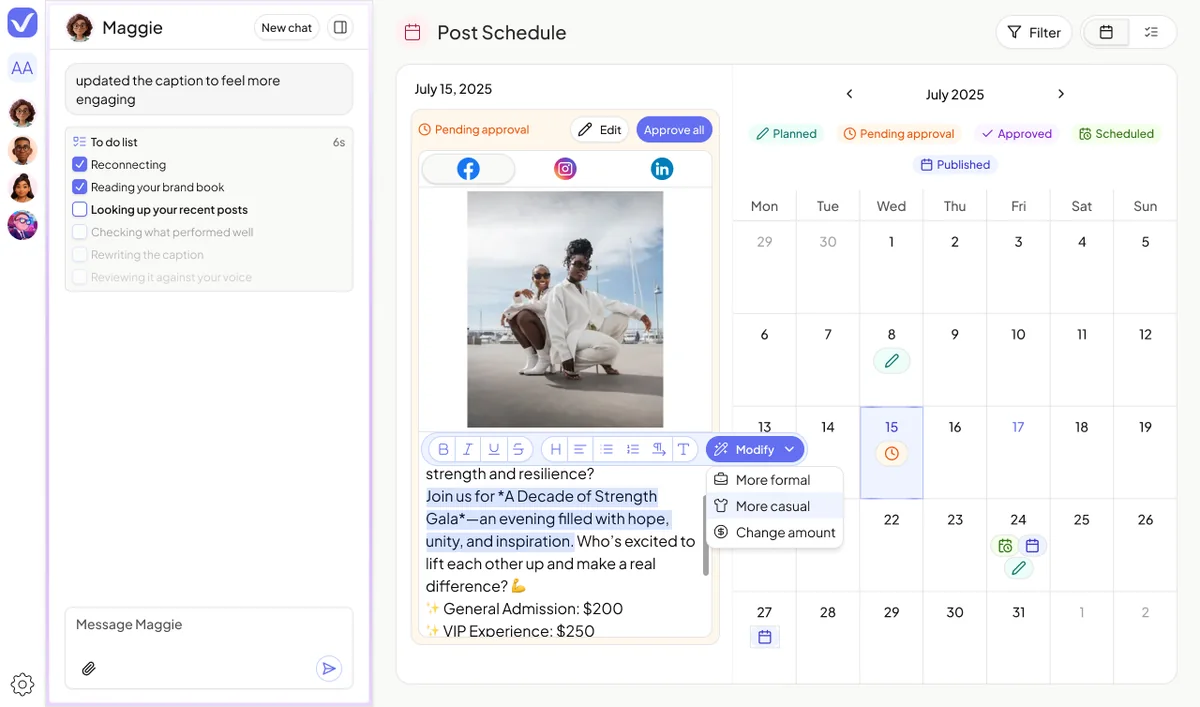The image size is (1200, 707).
Task: Open the planned pencil icon on July 24
Action: (x=1018, y=569)
